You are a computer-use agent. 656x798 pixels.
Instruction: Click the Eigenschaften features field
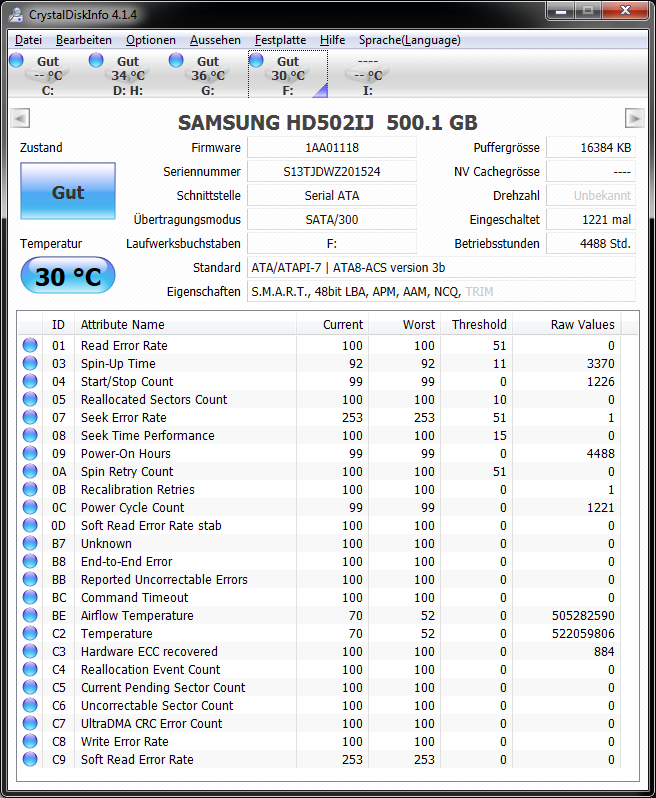click(x=441, y=292)
